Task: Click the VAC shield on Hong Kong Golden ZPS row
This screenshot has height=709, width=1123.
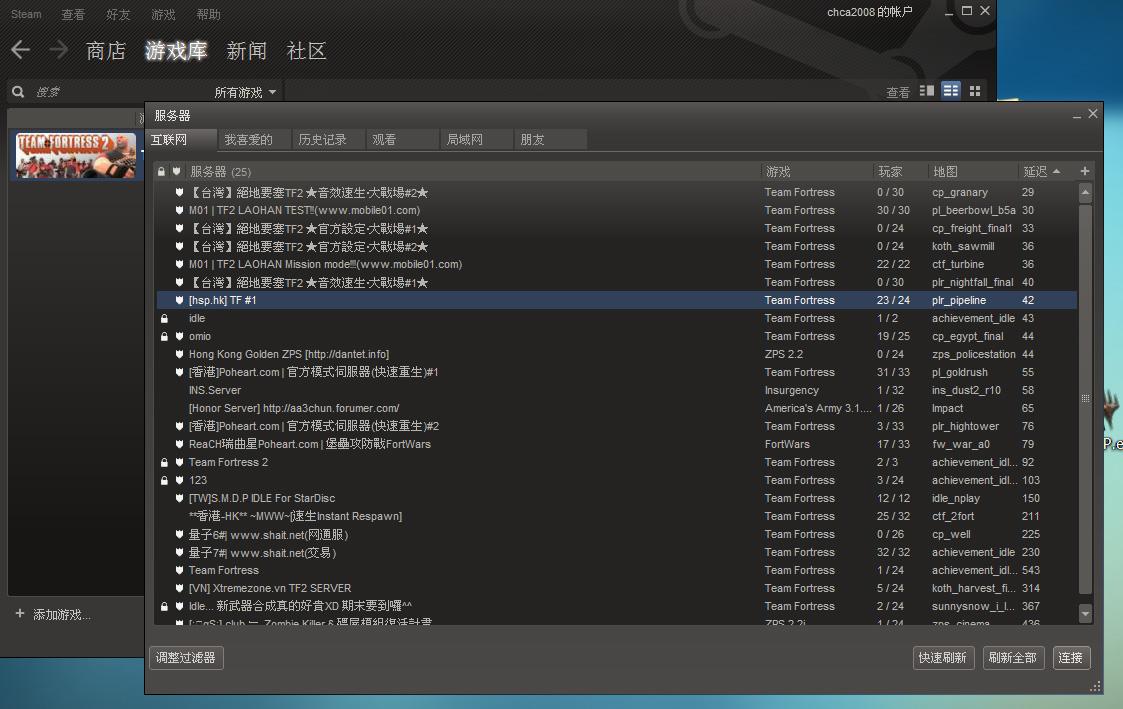Action: point(179,354)
